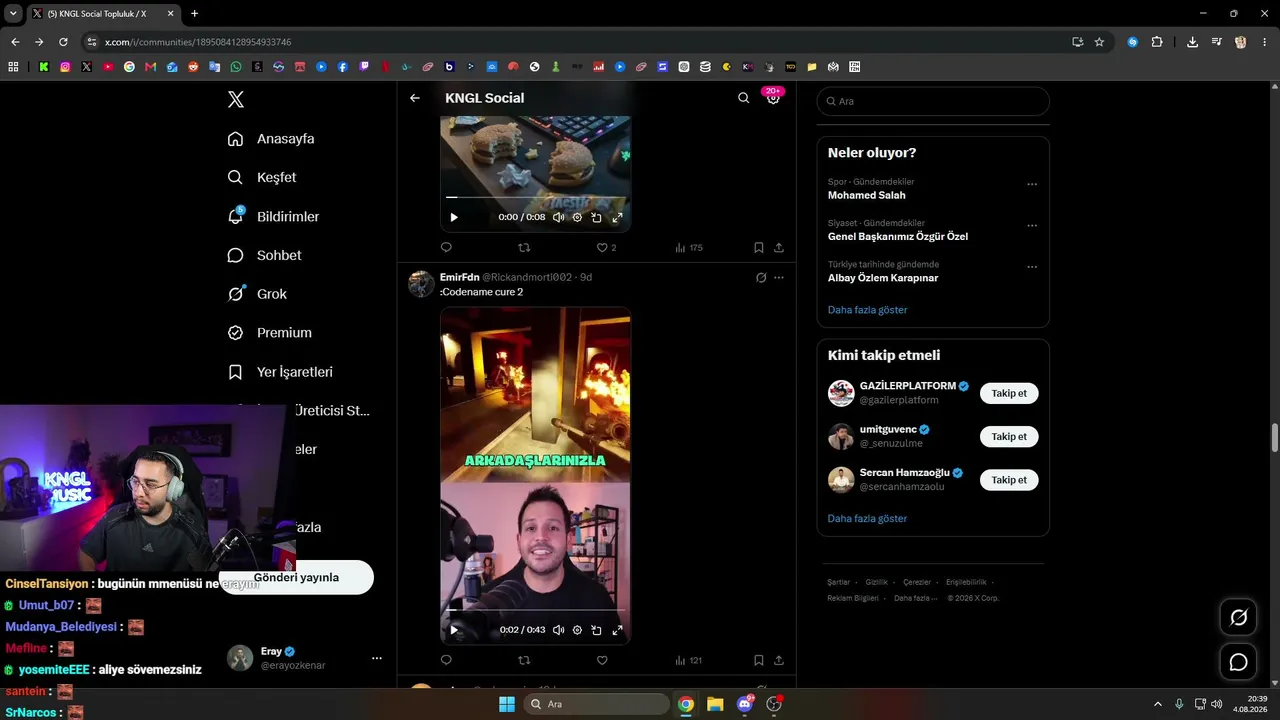Open account menu dots next to Eray
The image size is (1280, 720).
(x=377, y=658)
